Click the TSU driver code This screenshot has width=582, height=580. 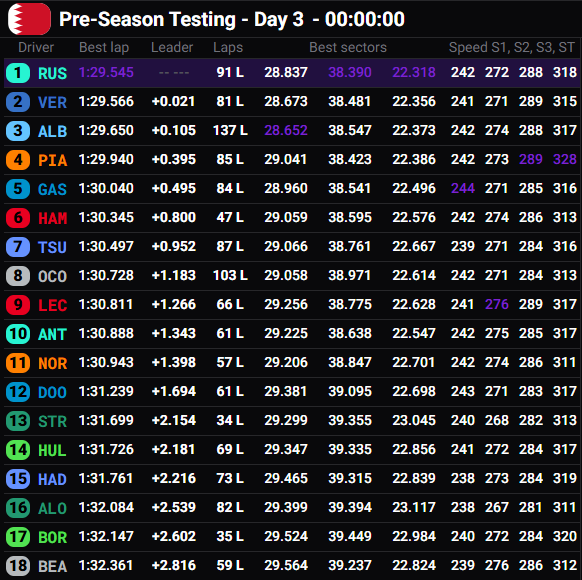[x=52, y=247]
